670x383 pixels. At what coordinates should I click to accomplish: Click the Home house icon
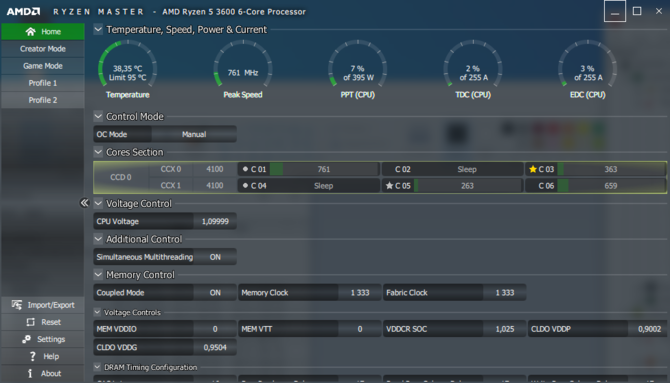(30, 32)
